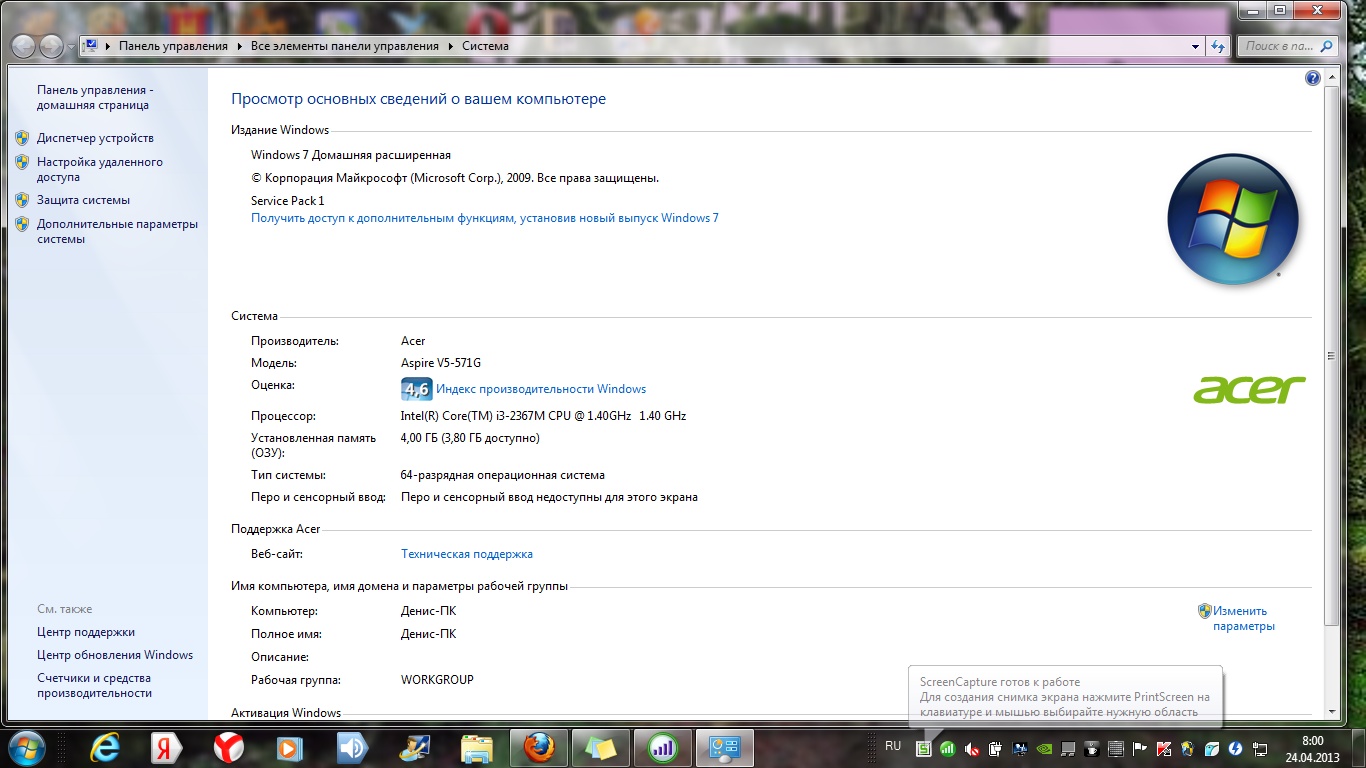Click the blue speaker taskbar application
Screen dimensions: 1366x768
352,748
